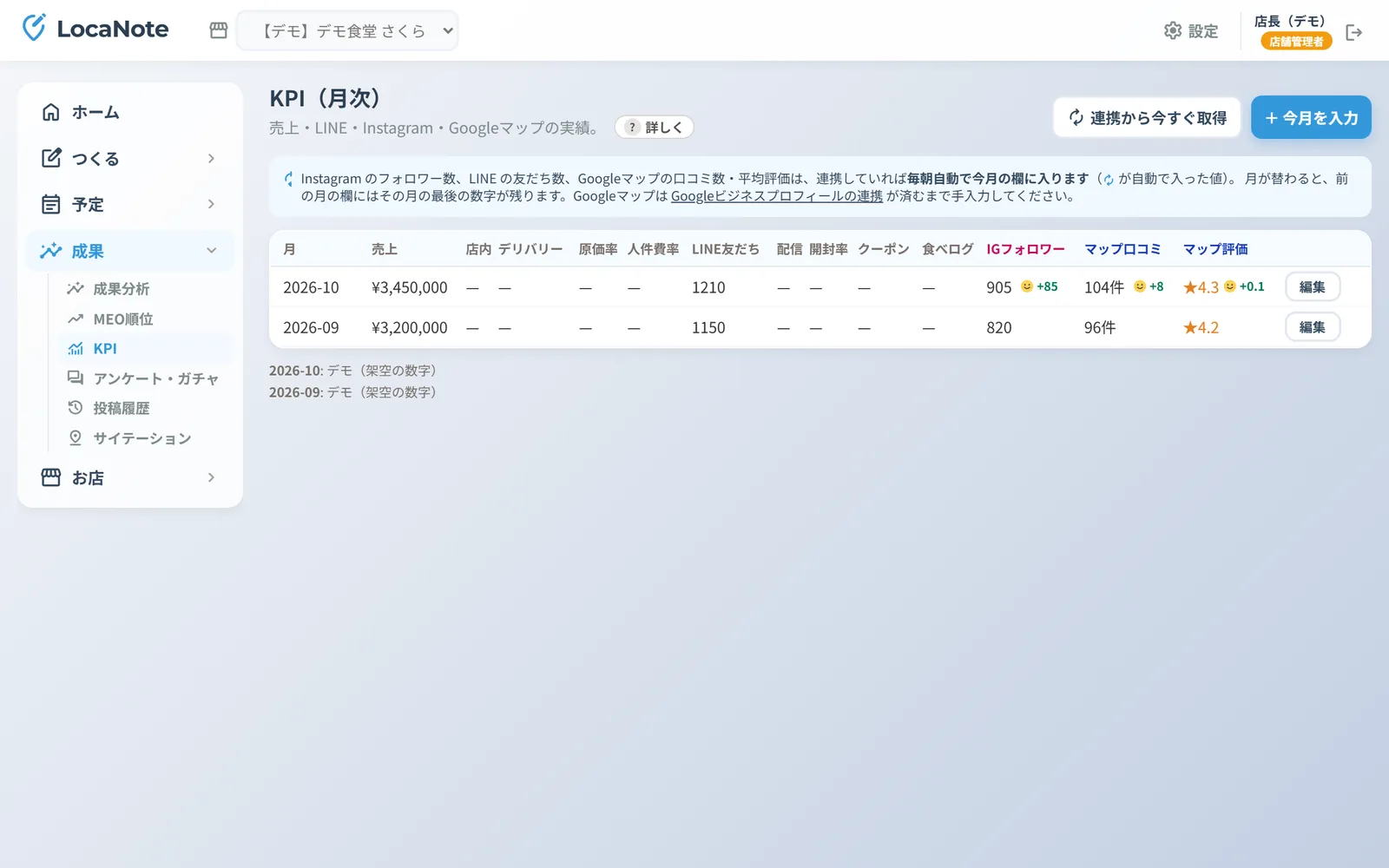
Task: Click the サイテーション map pin icon
Action: pyautogui.click(x=76, y=437)
